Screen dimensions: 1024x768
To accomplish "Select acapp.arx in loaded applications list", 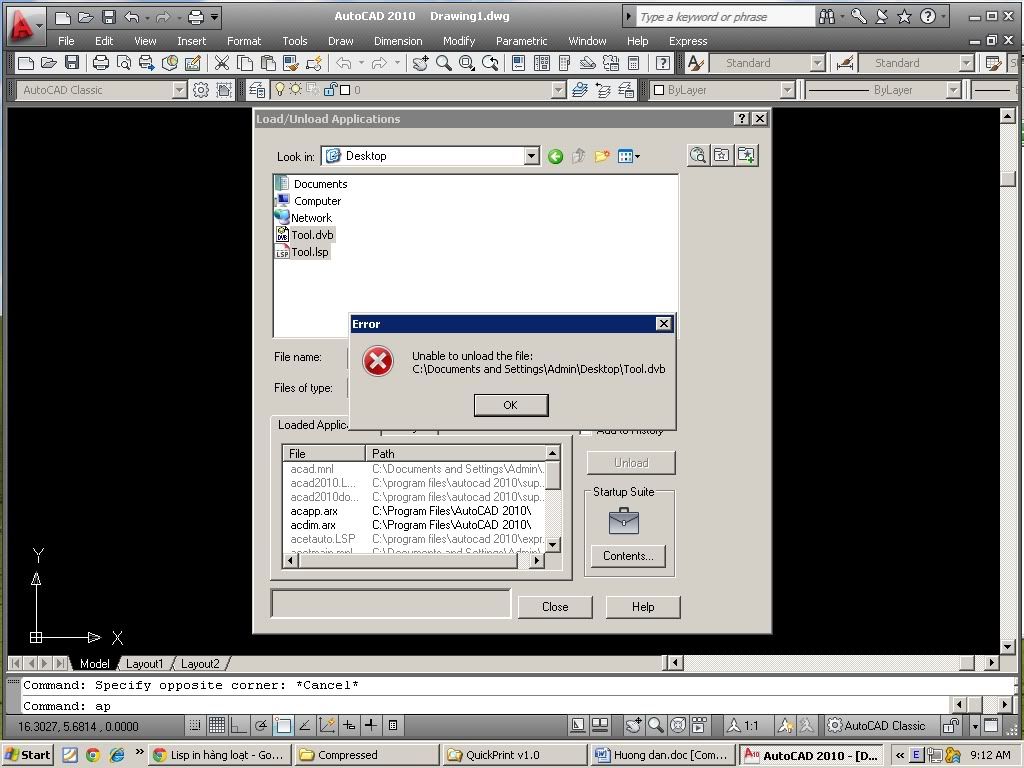I will click(314, 511).
